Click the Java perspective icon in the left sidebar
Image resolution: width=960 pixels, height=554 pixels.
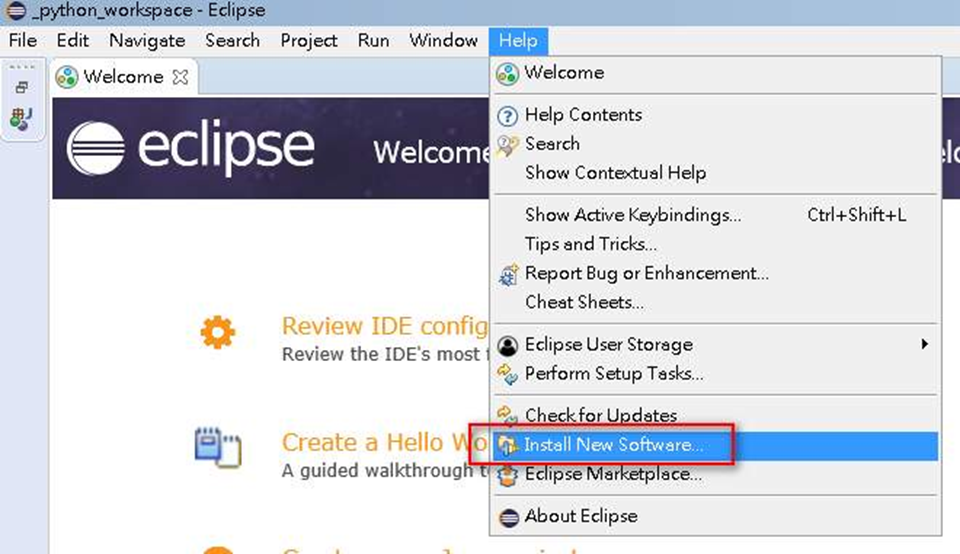(x=21, y=119)
